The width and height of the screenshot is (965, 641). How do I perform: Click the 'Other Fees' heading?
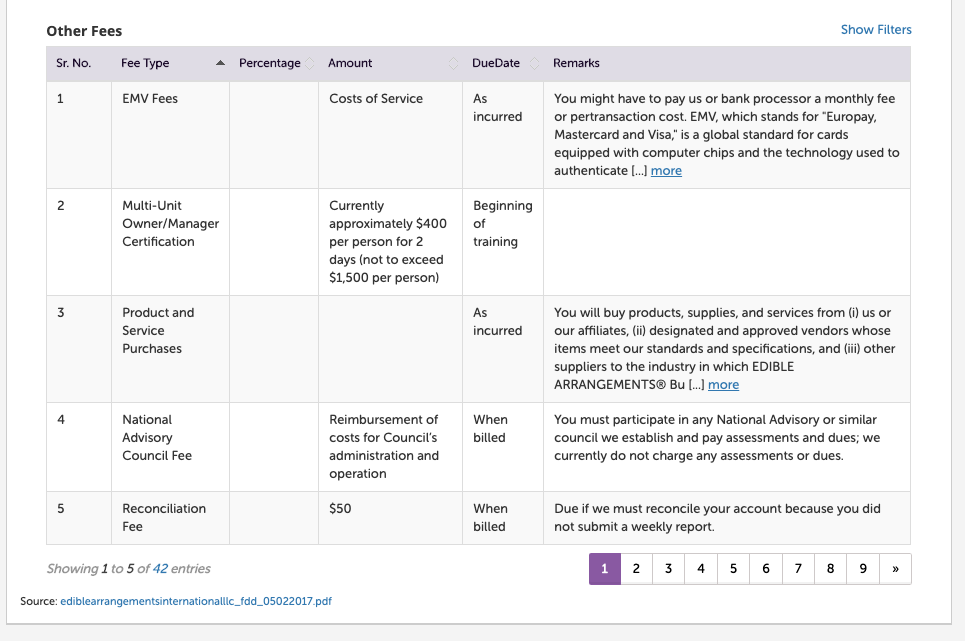(x=84, y=31)
